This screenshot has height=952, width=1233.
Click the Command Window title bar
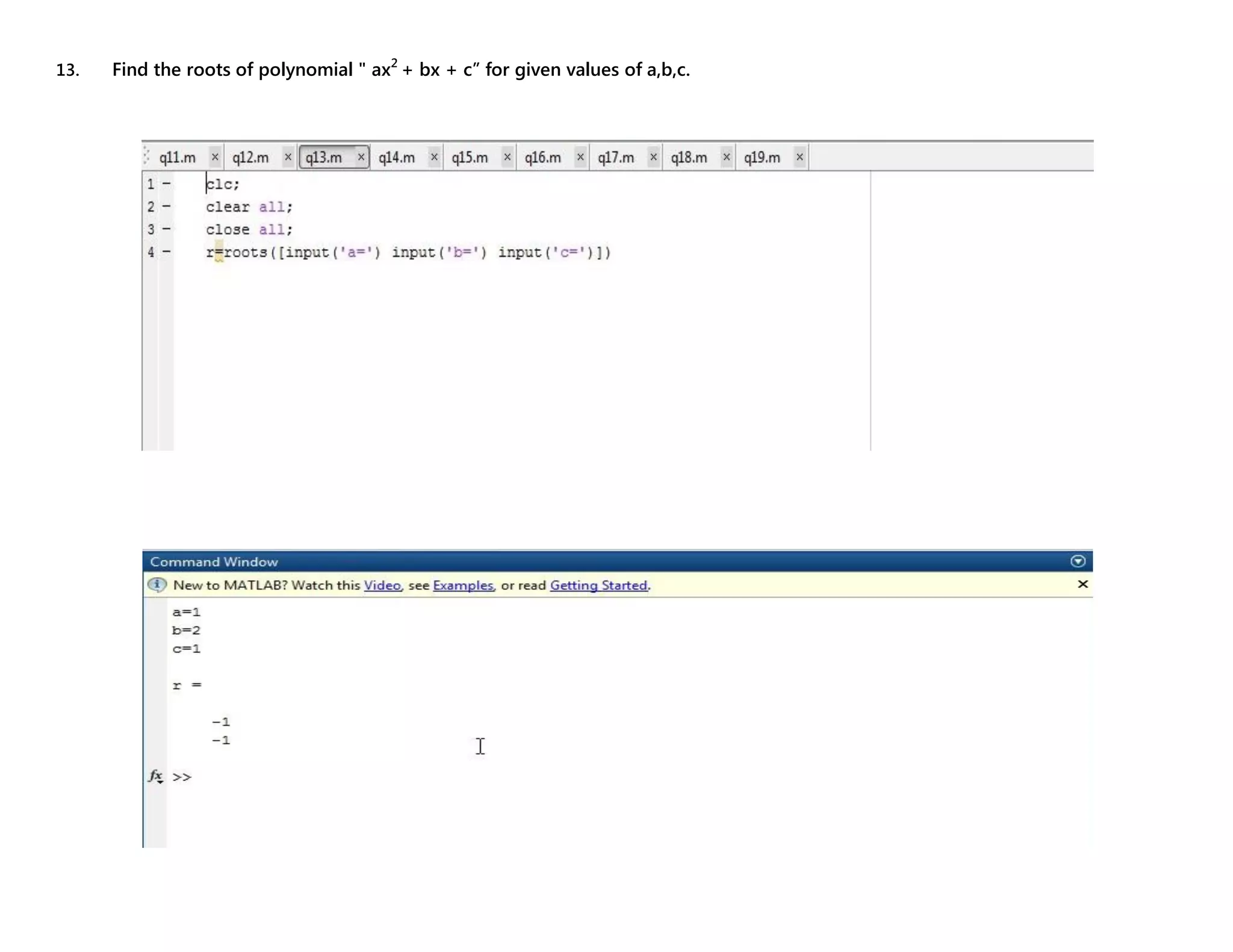[x=618, y=561]
